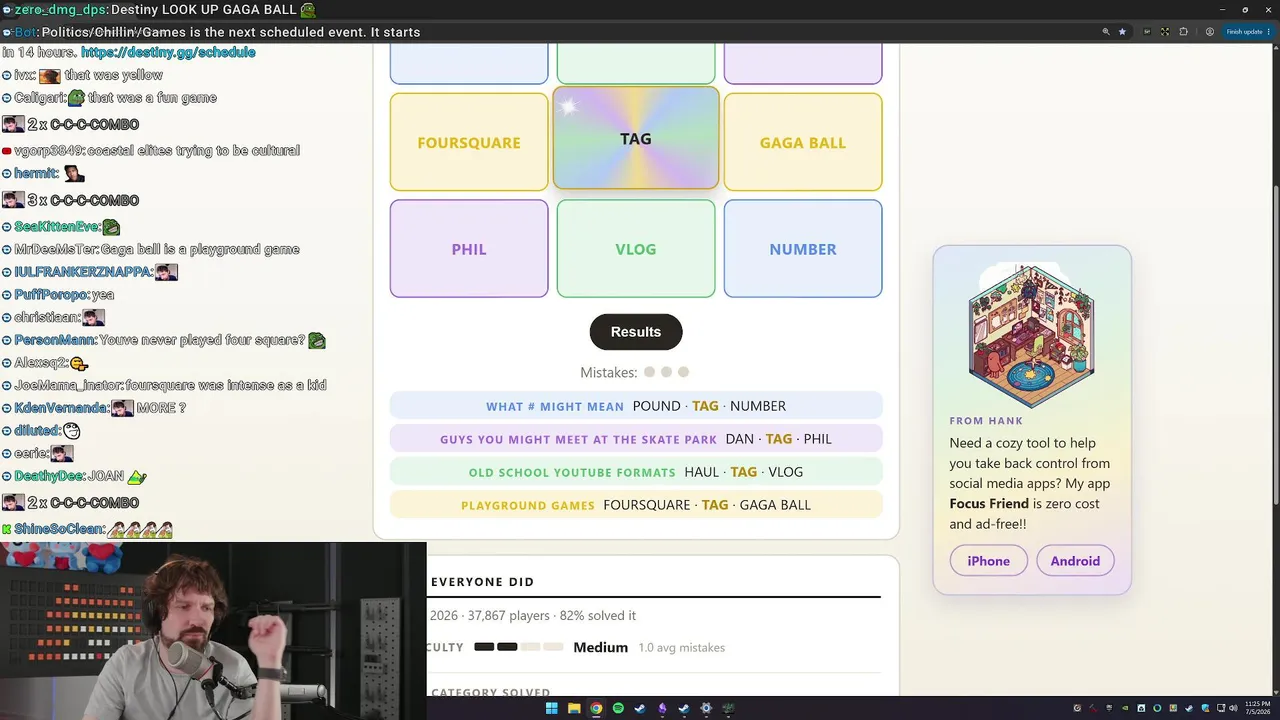Click the yellow-dotted extension icon in Chrome toolbar
This screenshot has width=1280, height=720.
pos(1165,32)
